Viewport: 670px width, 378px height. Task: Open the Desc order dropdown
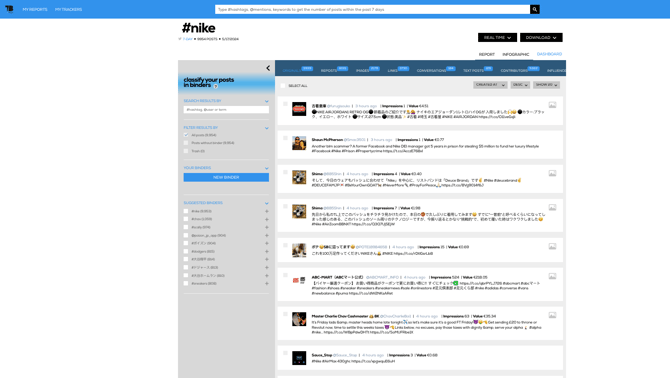coord(520,85)
